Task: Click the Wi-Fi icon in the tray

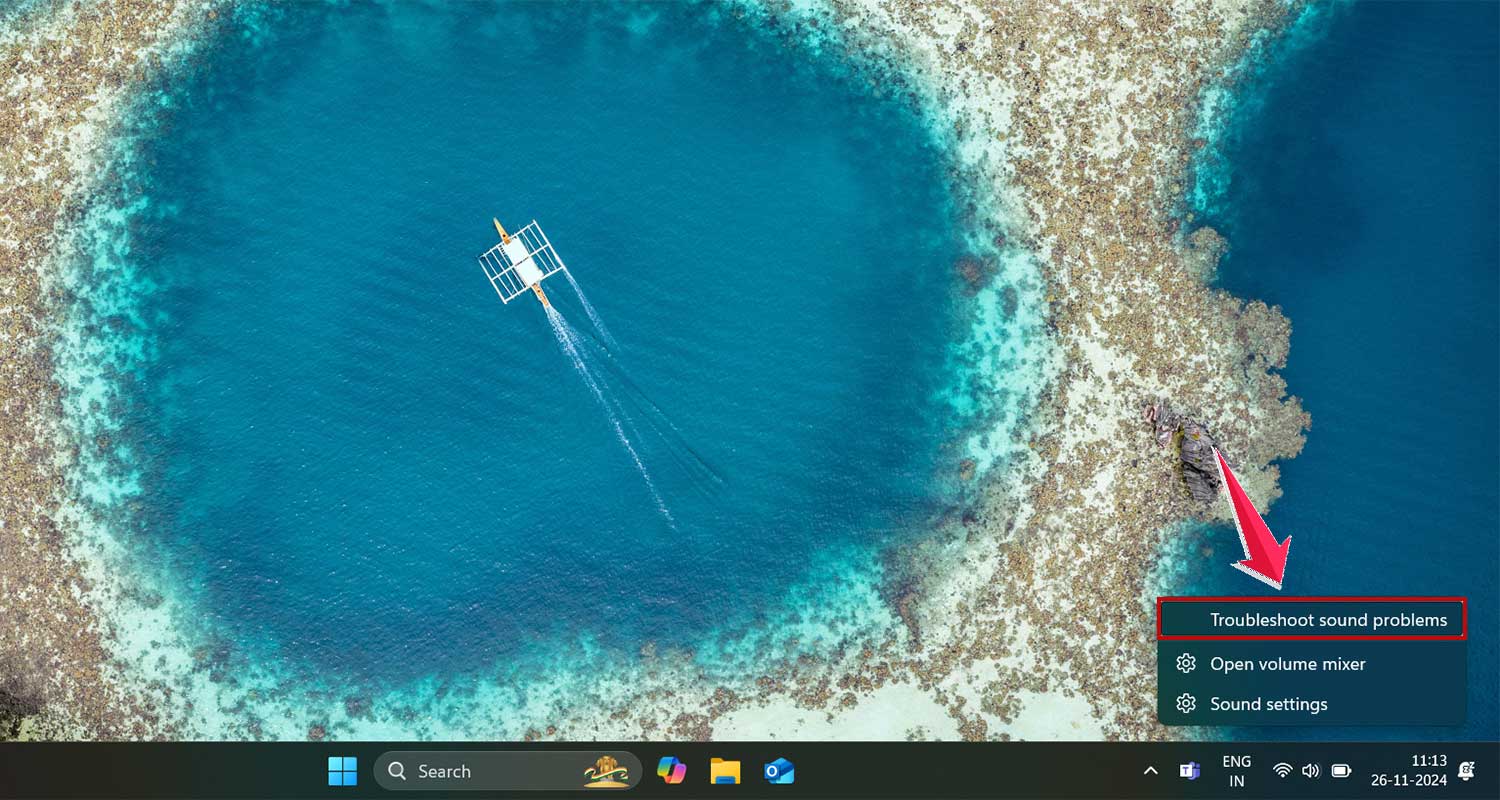Action: point(1283,771)
